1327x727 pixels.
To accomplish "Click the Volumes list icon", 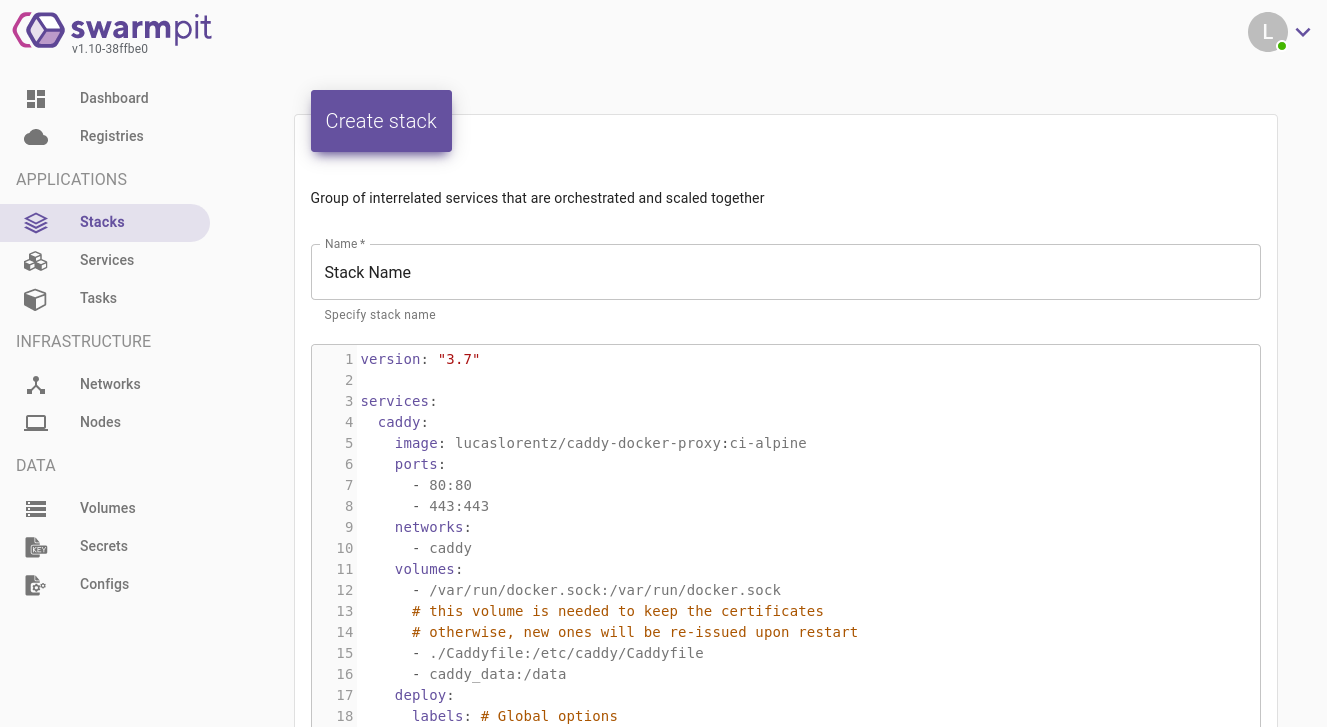I will [36, 508].
